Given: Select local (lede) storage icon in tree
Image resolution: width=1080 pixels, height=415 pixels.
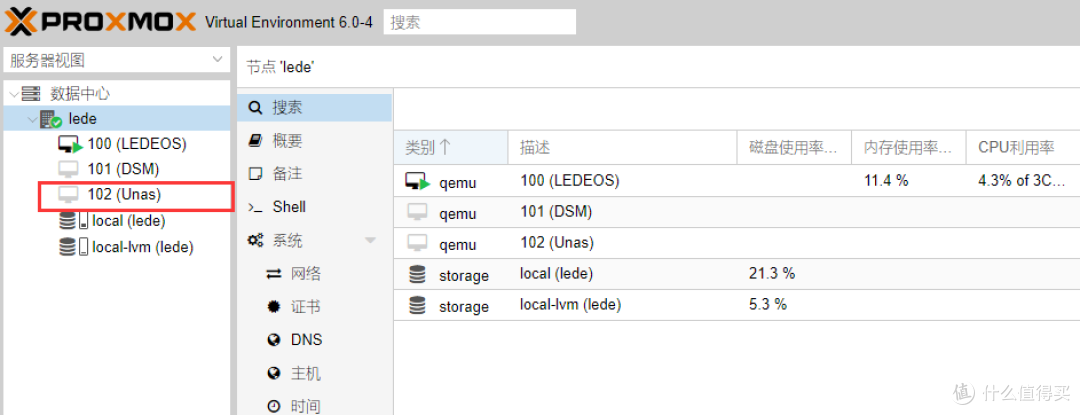Looking at the screenshot, I should pyautogui.click(x=74, y=221).
